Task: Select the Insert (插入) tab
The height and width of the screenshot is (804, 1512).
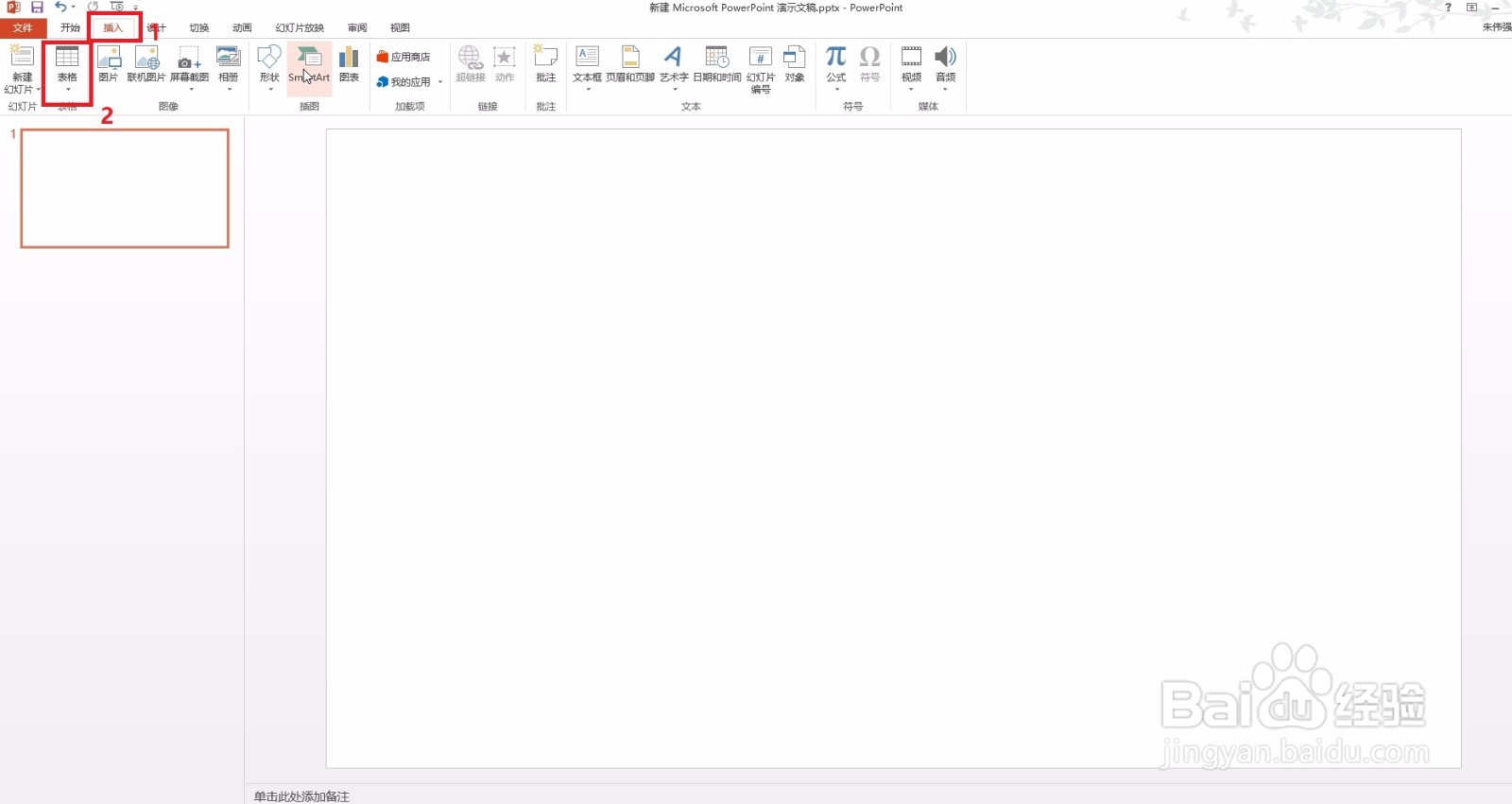Action: [x=113, y=27]
